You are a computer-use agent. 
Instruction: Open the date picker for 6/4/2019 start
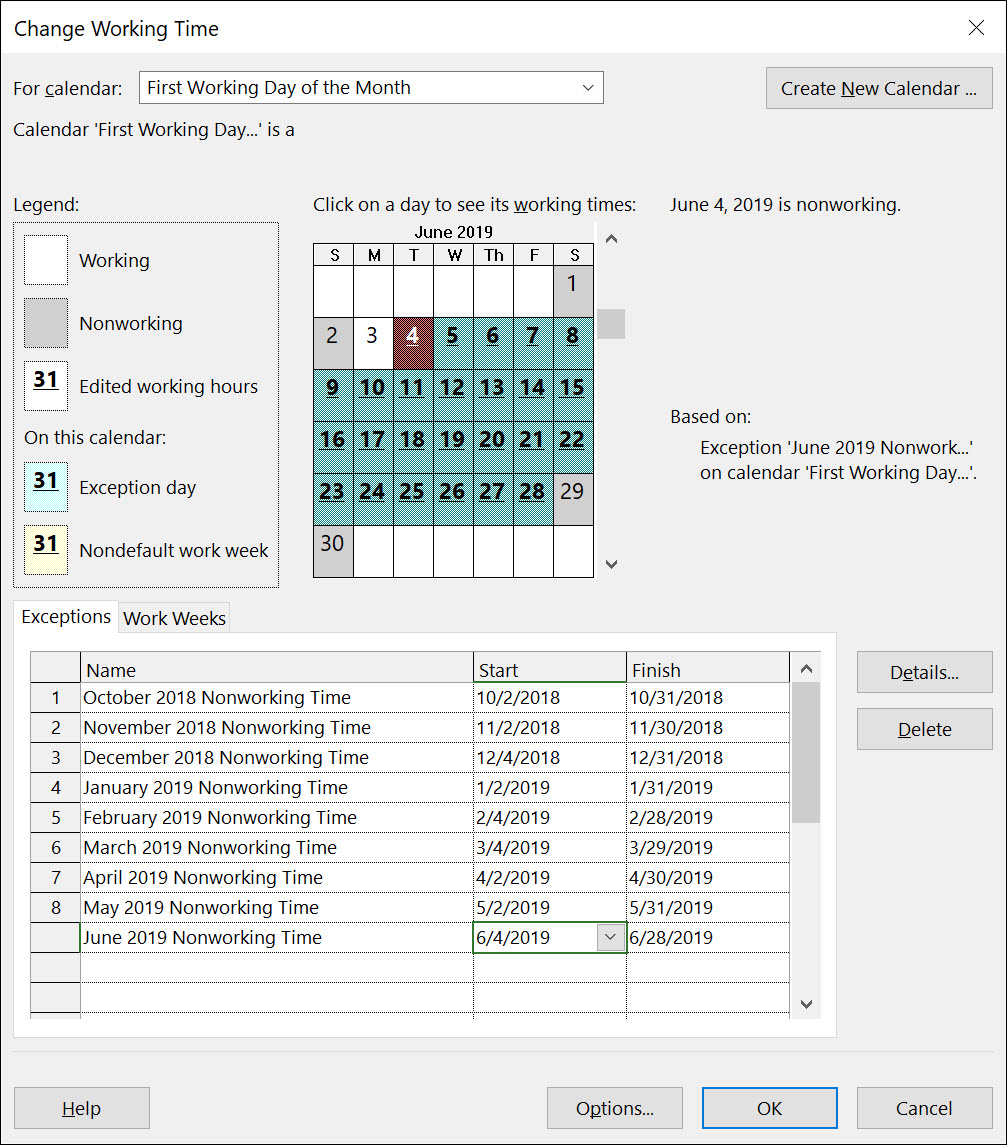pyautogui.click(x=610, y=937)
